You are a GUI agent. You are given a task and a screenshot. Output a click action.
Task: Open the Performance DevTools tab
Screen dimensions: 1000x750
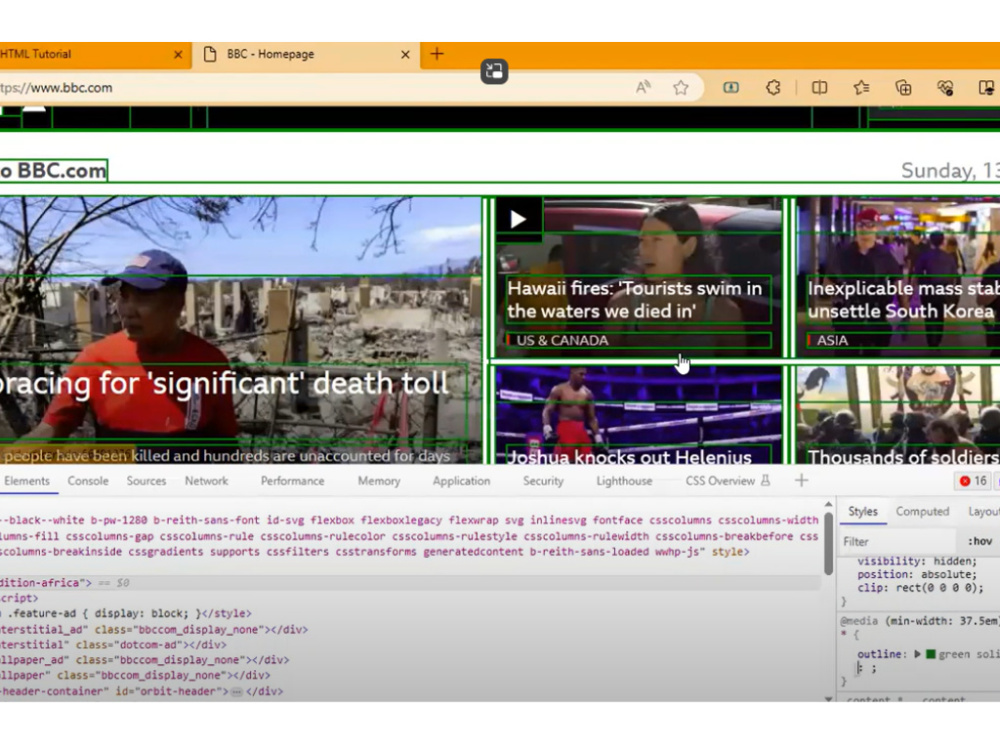293,481
